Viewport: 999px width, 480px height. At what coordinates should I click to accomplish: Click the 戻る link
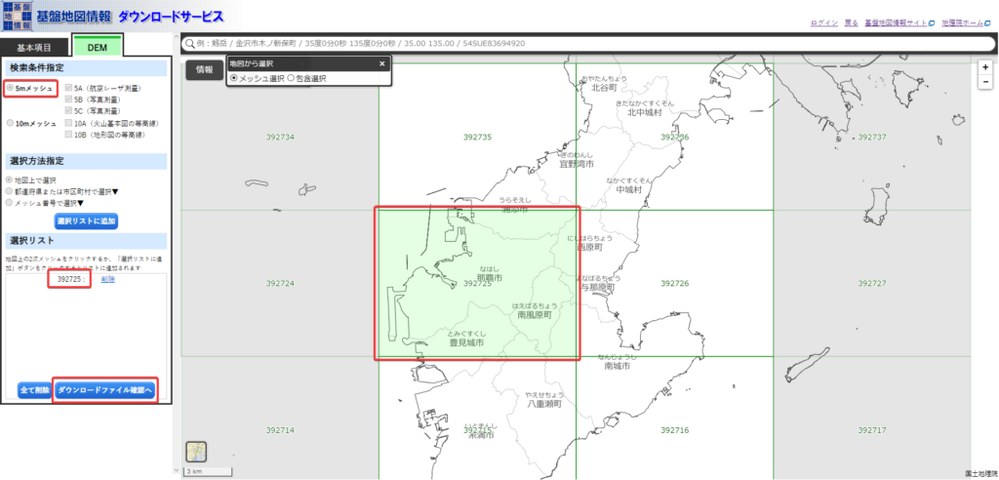pos(851,23)
